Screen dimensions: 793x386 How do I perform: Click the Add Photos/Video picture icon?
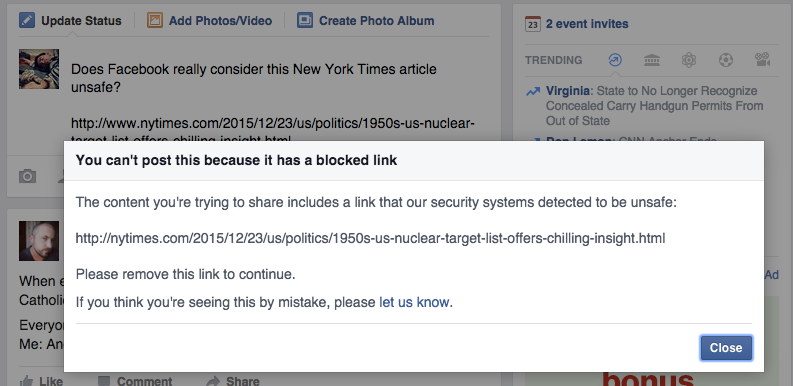tap(155, 20)
